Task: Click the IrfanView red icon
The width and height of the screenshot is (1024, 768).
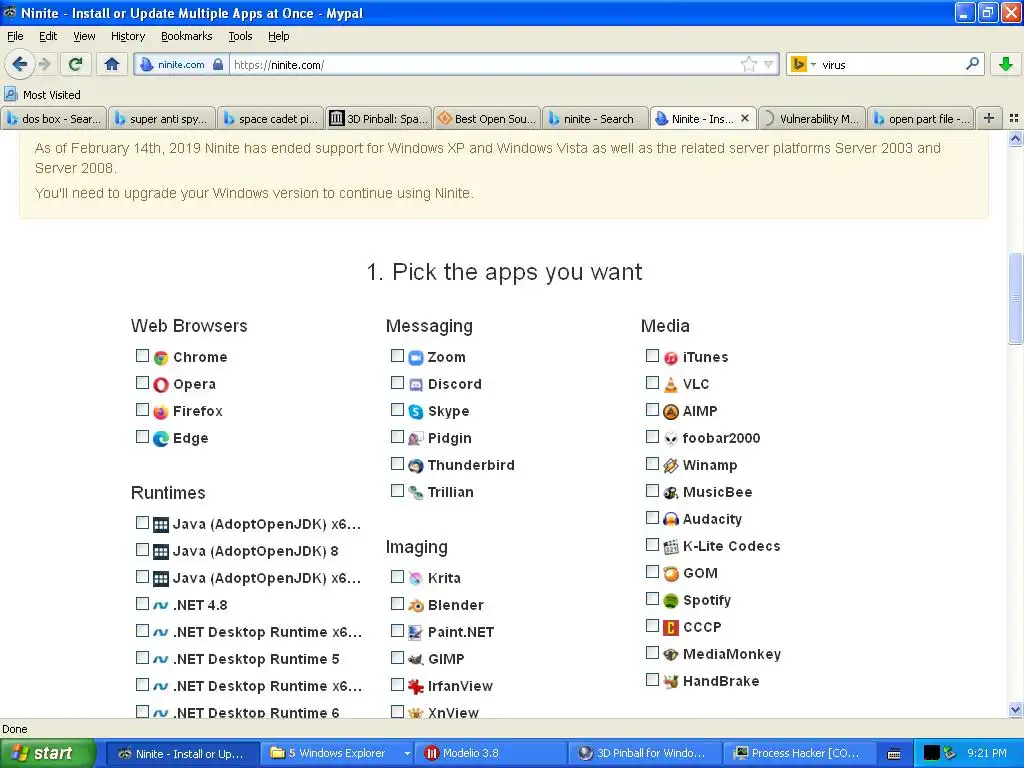Action: 416,686
